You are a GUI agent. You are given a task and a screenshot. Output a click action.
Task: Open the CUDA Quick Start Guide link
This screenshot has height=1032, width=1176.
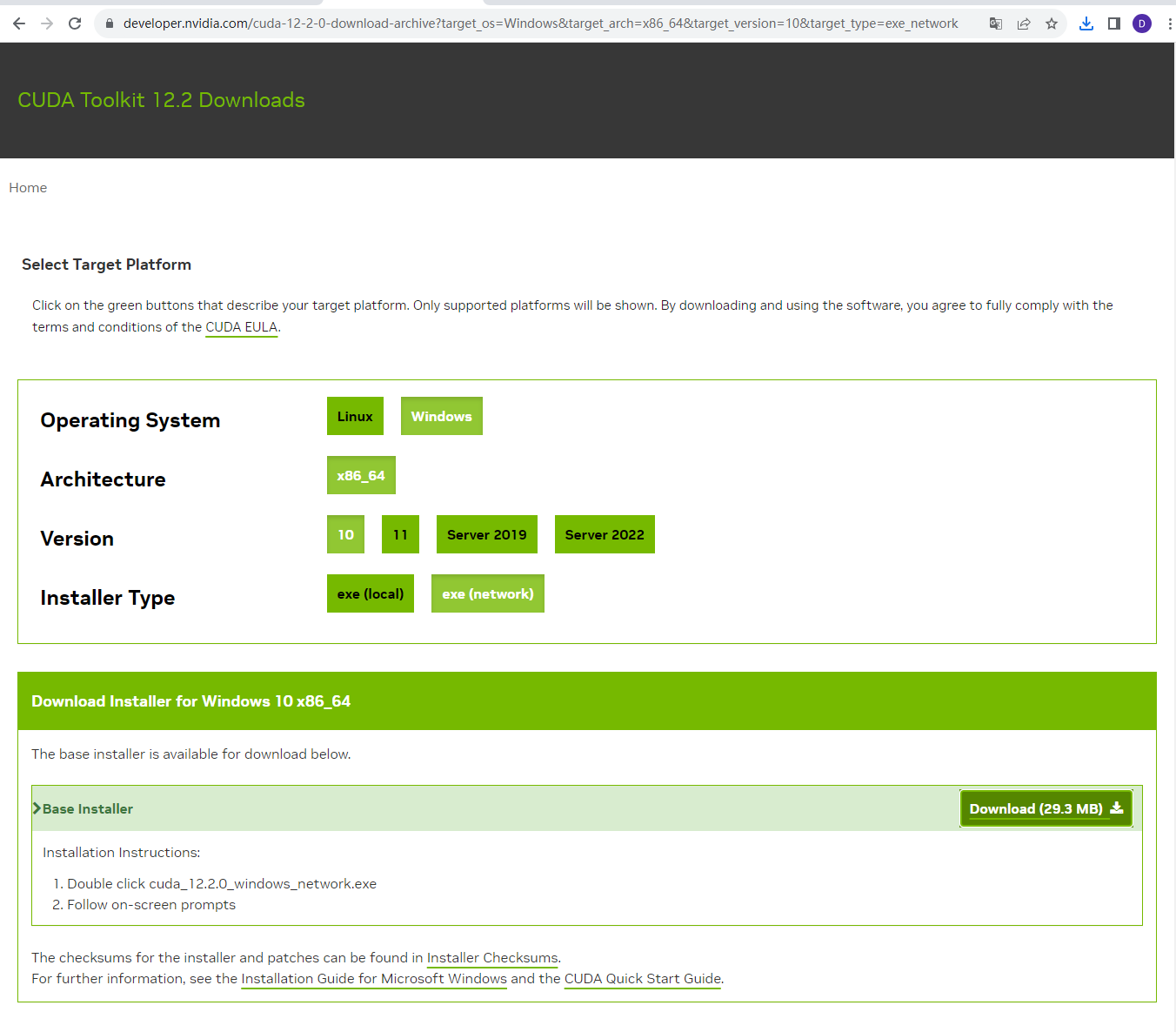coord(643,979)
